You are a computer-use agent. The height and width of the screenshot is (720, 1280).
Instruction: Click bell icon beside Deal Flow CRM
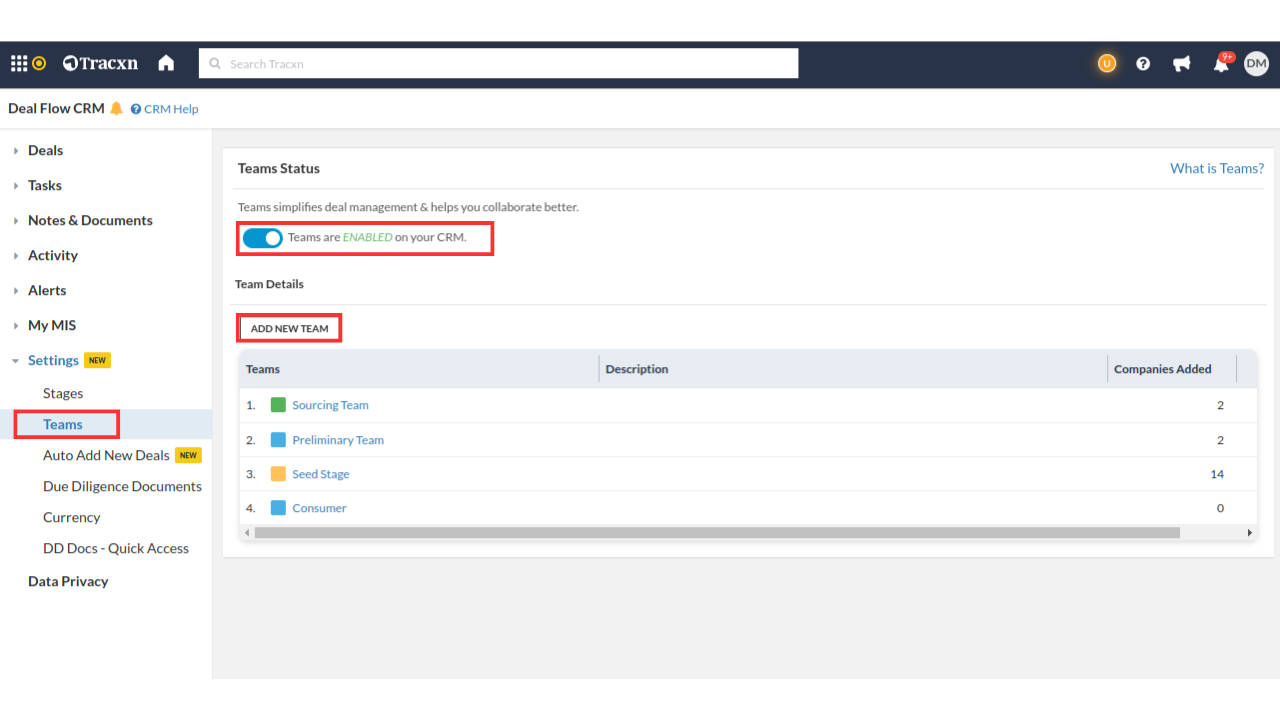(117, 109)
